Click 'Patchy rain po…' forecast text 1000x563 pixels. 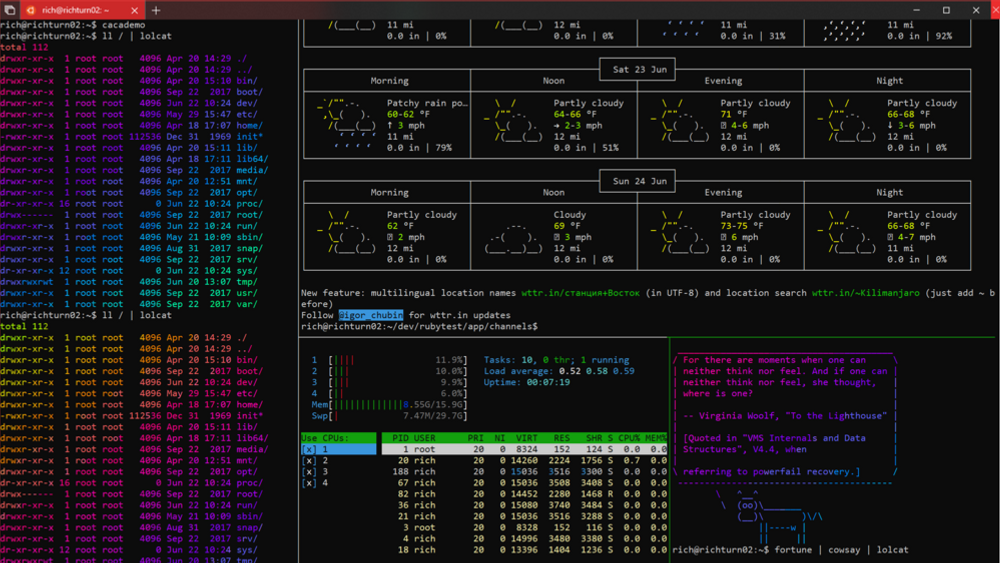(427, 103)
